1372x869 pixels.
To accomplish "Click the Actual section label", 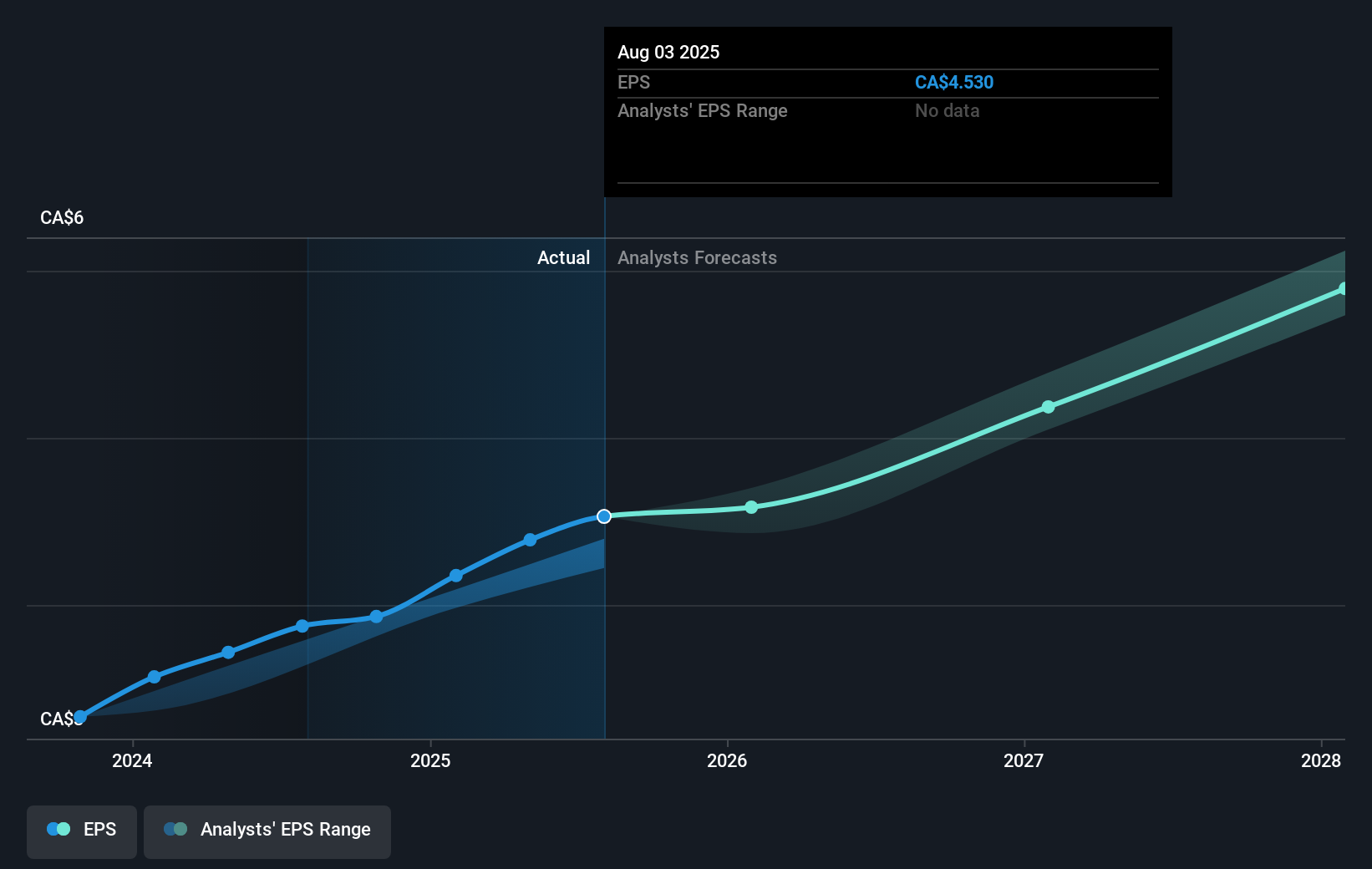I will point(563,258).
